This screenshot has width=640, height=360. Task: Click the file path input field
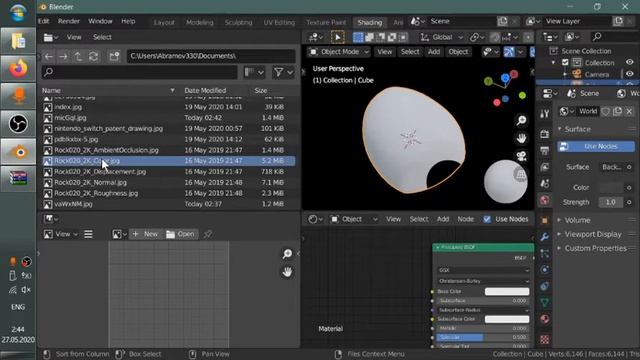pyautogui.click(x=211, y=56)
